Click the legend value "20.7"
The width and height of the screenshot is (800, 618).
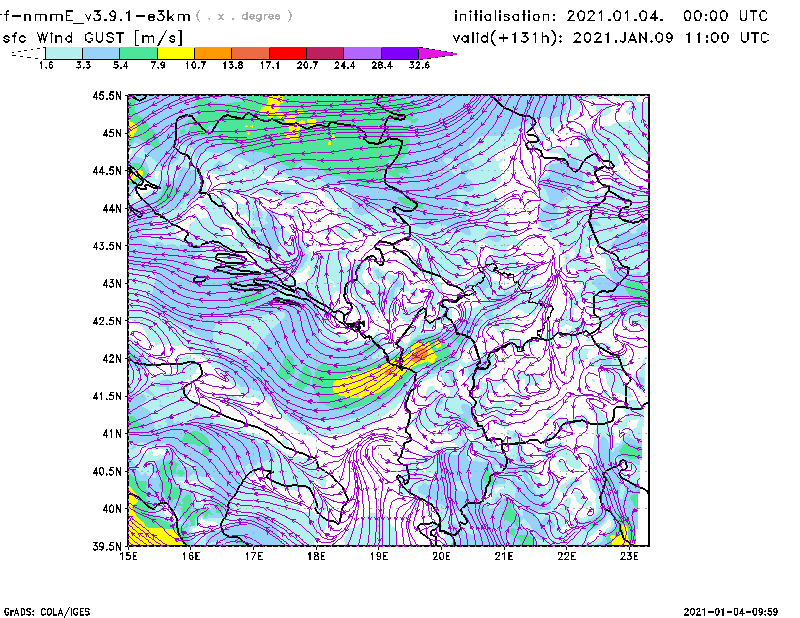pos(307,65)
